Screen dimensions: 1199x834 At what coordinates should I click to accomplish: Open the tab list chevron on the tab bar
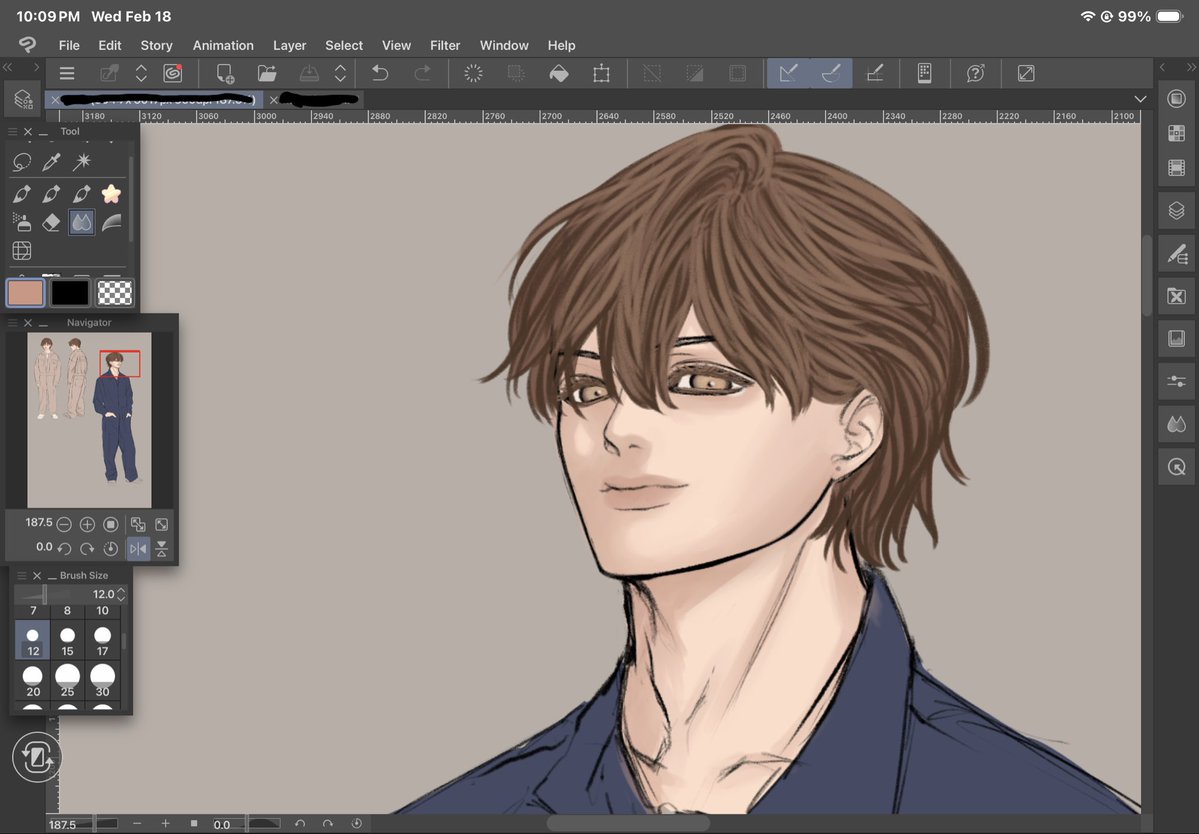click(1140, 99)
